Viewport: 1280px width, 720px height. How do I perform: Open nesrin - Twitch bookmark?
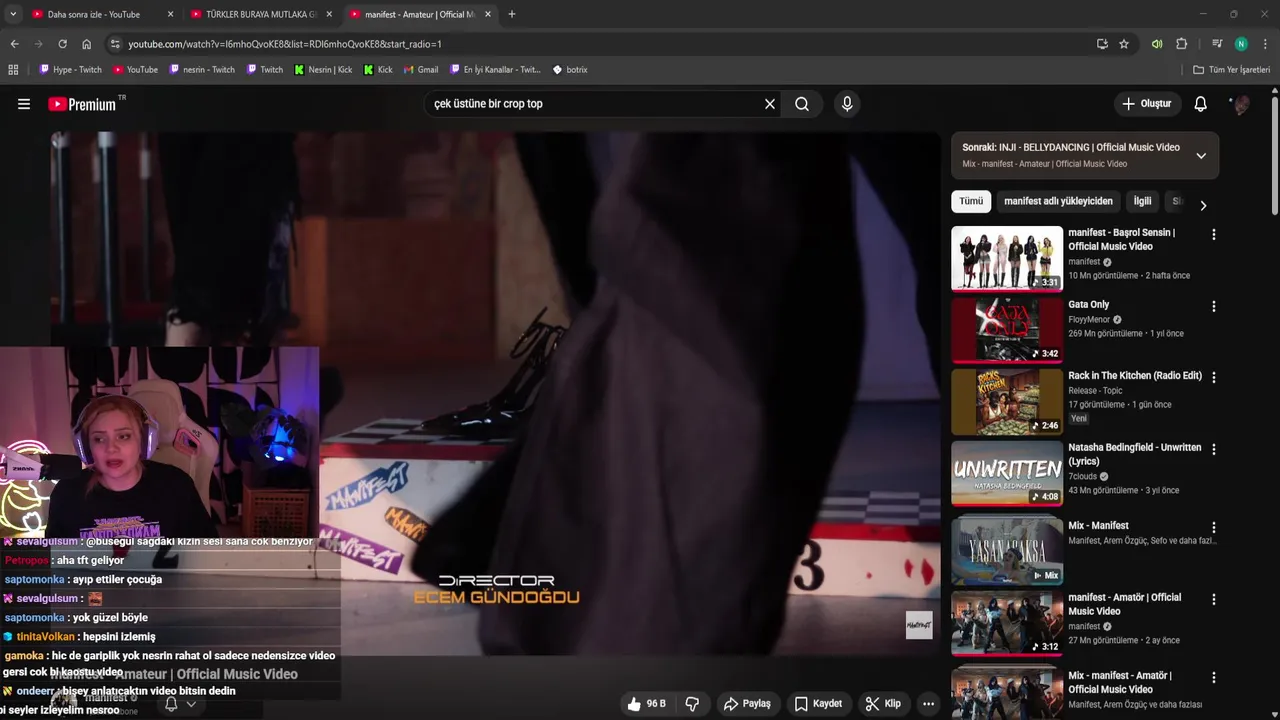202,70
